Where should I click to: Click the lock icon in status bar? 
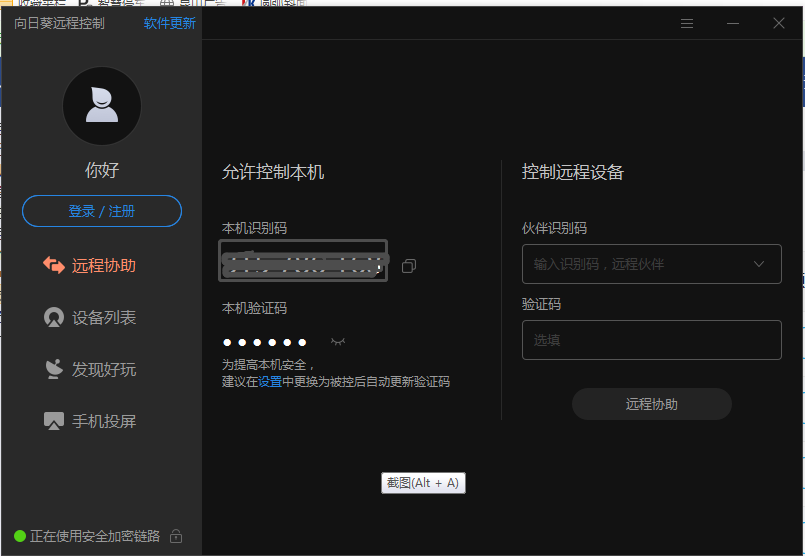(x=176, y=536)
